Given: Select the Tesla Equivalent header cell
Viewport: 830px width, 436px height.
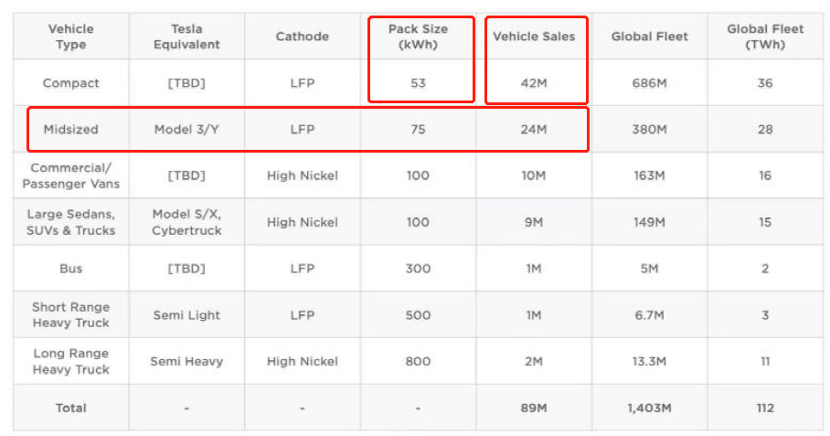Looking at the screenshot, I should 187,37.
